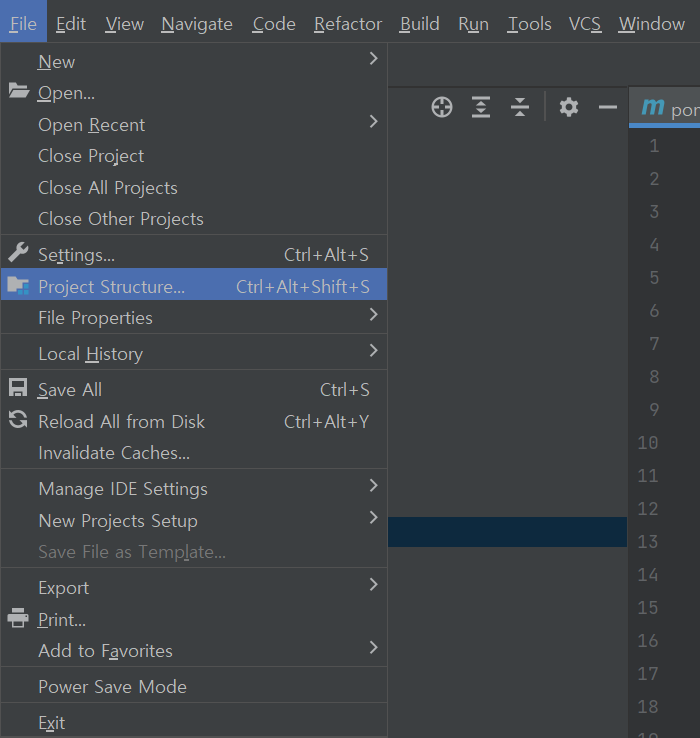The height and width of the screenshot is (738, 700).
Task: Click the Print printer icon
Action: coord(18,618)
